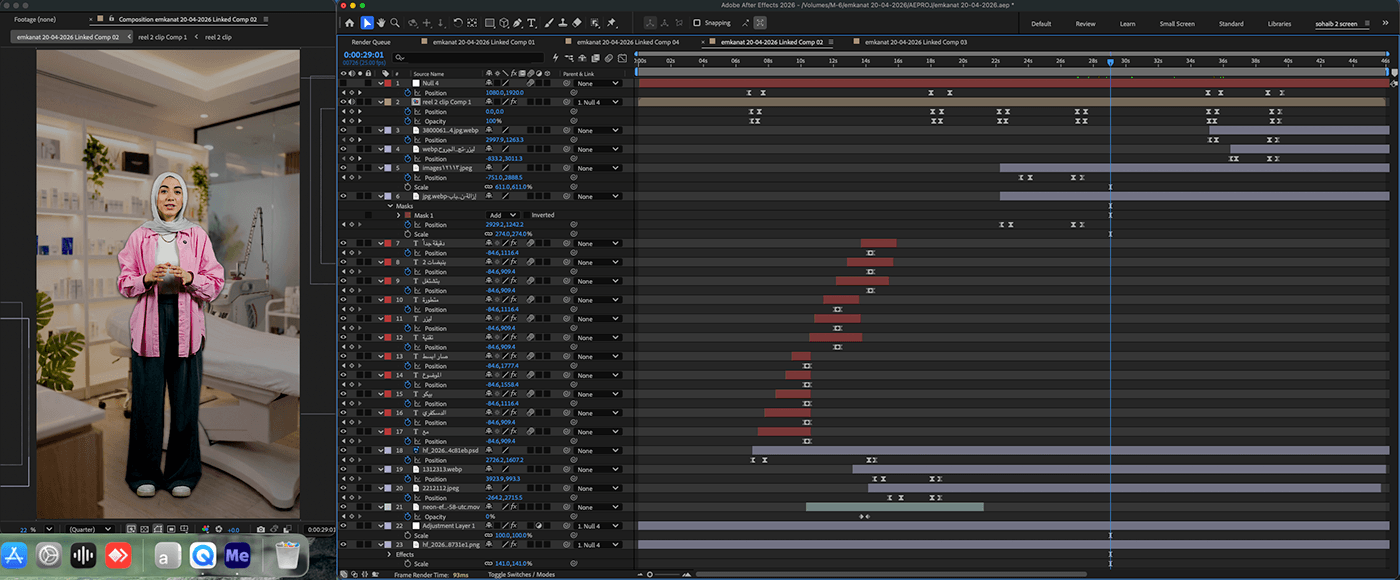The width and height of the screenshot is (1400, 580).
Task: Select the Selection (arrow) tool
Action: tap(367, 23)
